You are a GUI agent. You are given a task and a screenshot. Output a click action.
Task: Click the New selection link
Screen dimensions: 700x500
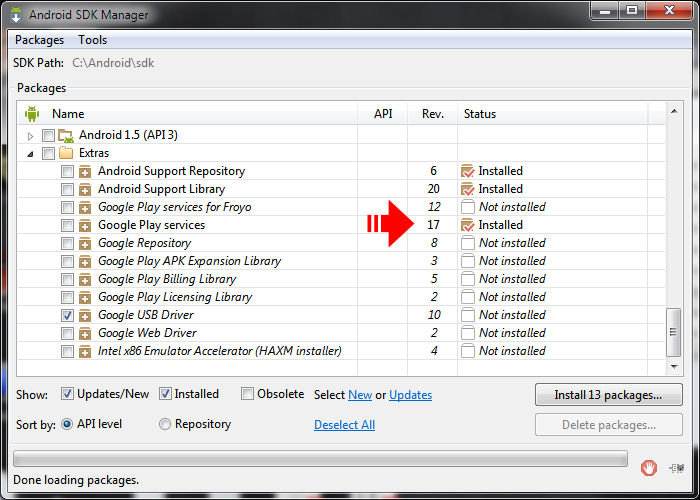[x=360, y=395]
